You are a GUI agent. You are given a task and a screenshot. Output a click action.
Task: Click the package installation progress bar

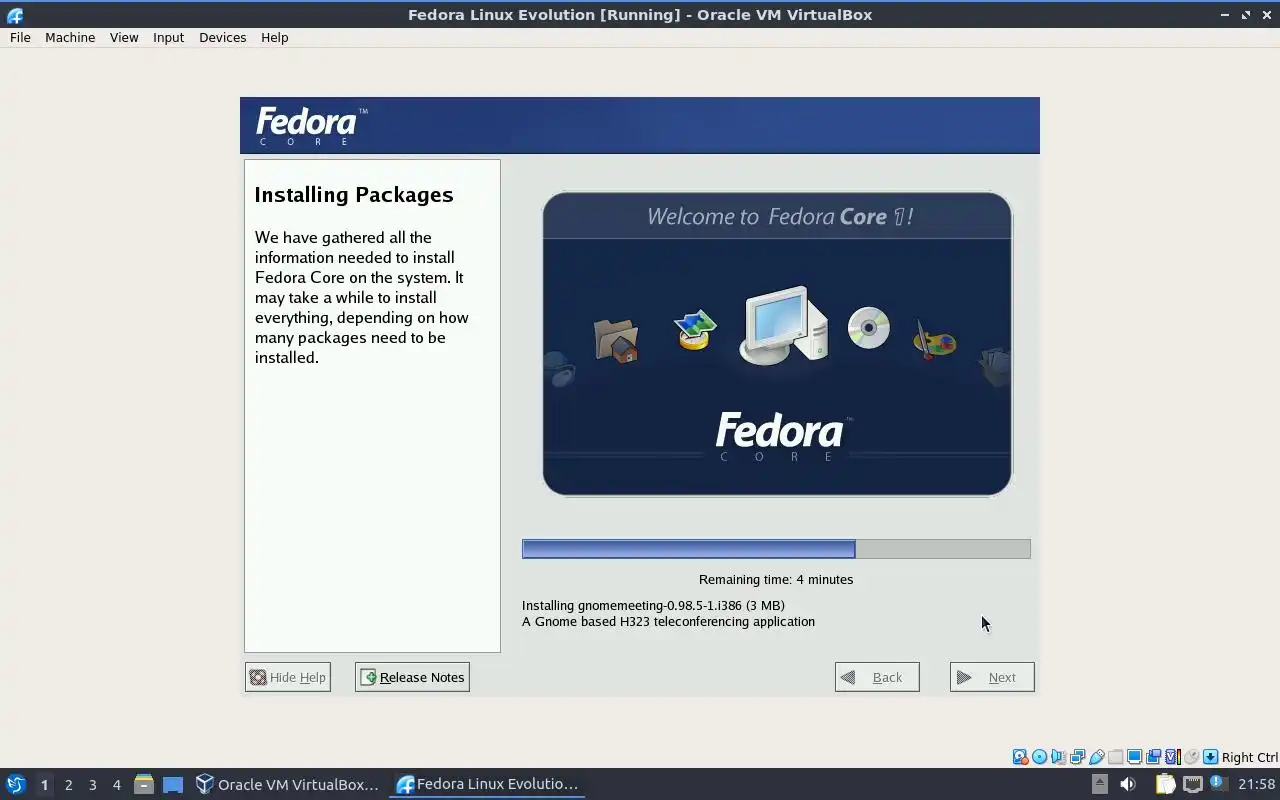[x=776, y=548]
